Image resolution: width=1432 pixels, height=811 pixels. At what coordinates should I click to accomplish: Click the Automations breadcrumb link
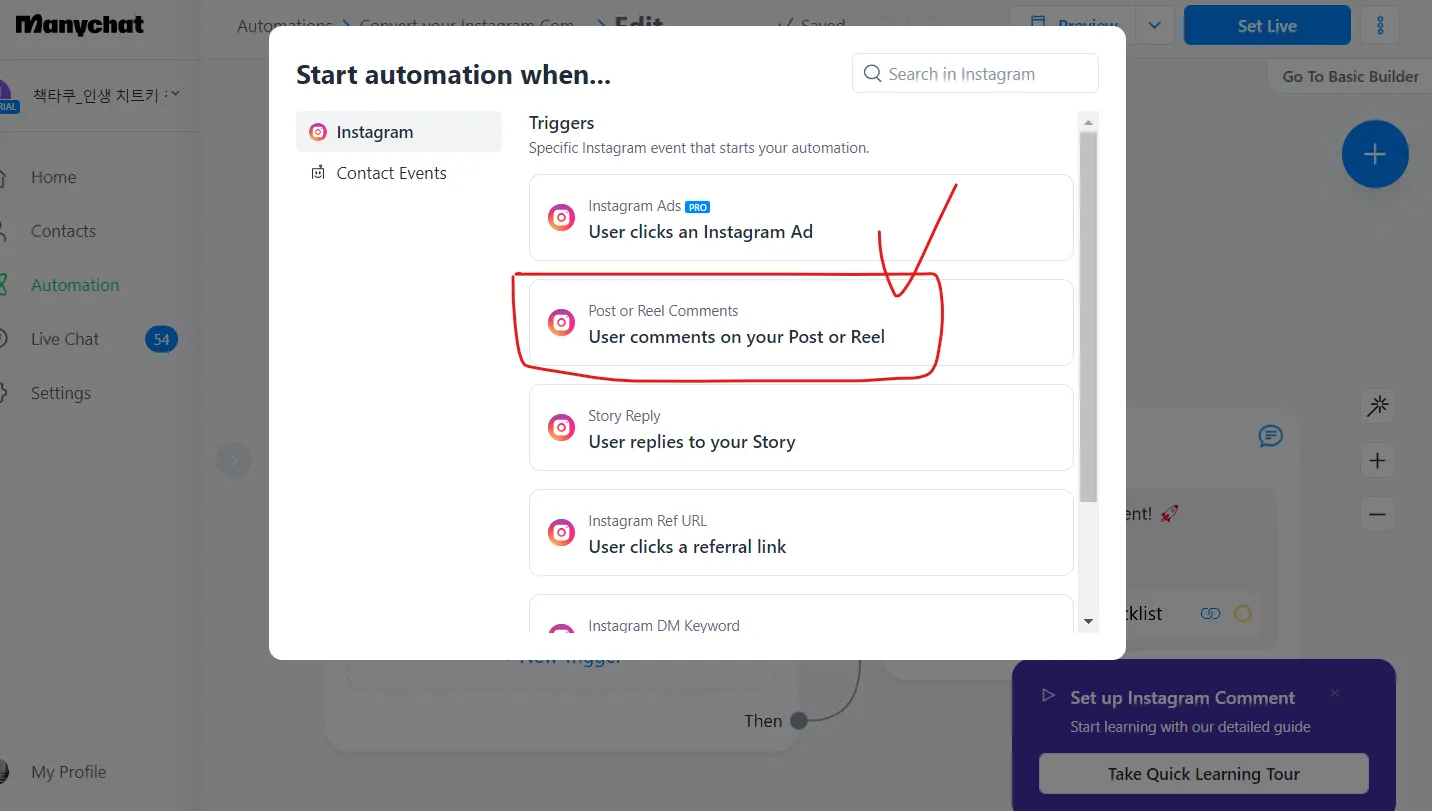(284, 26)
